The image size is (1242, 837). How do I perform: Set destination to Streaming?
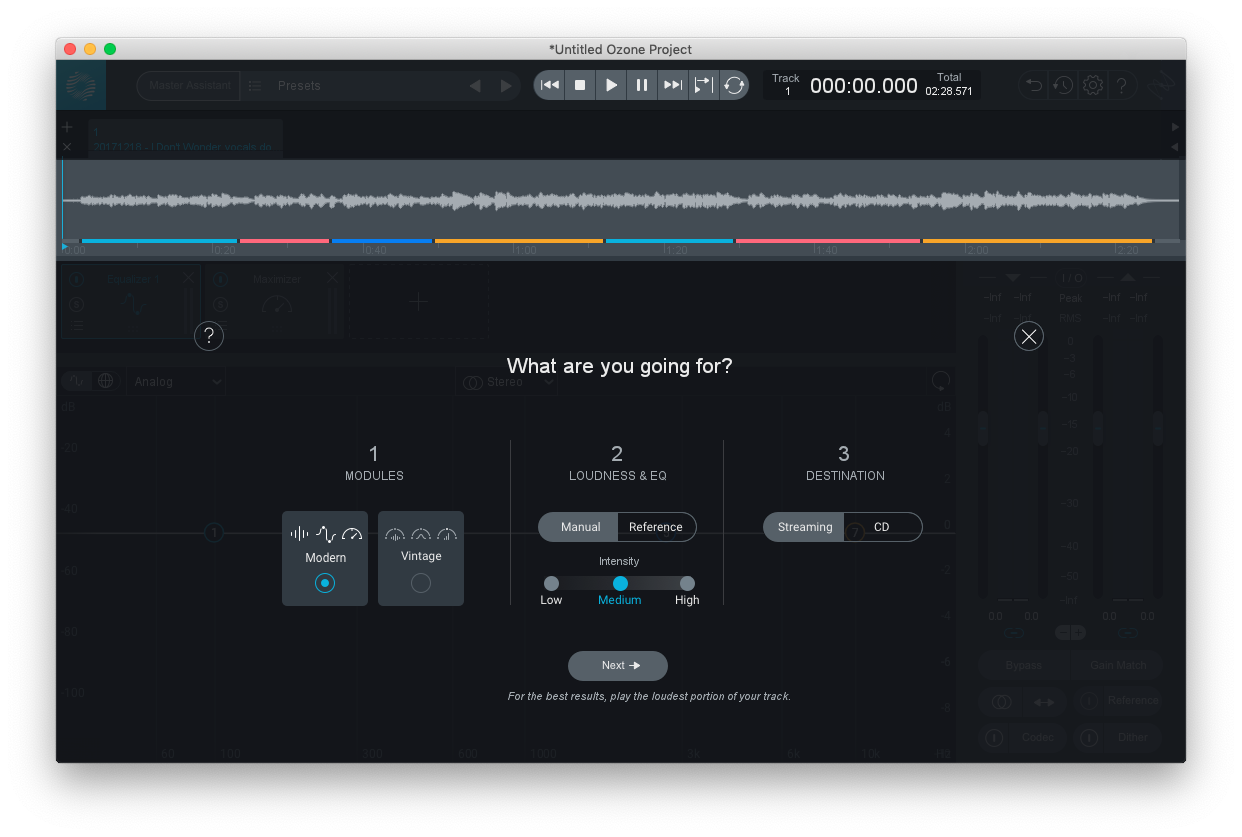805,527
